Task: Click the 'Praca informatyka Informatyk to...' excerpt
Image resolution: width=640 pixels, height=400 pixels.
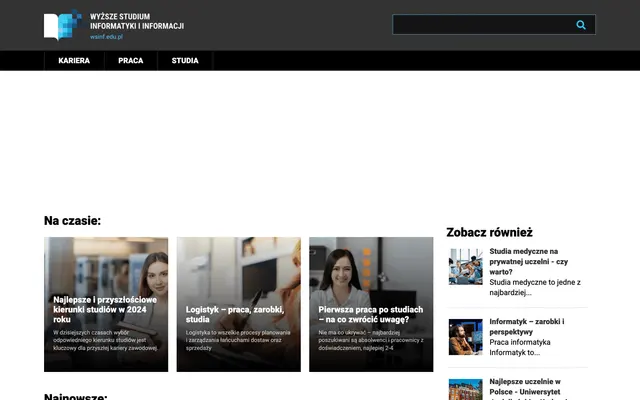Action: tap(520, 347)
